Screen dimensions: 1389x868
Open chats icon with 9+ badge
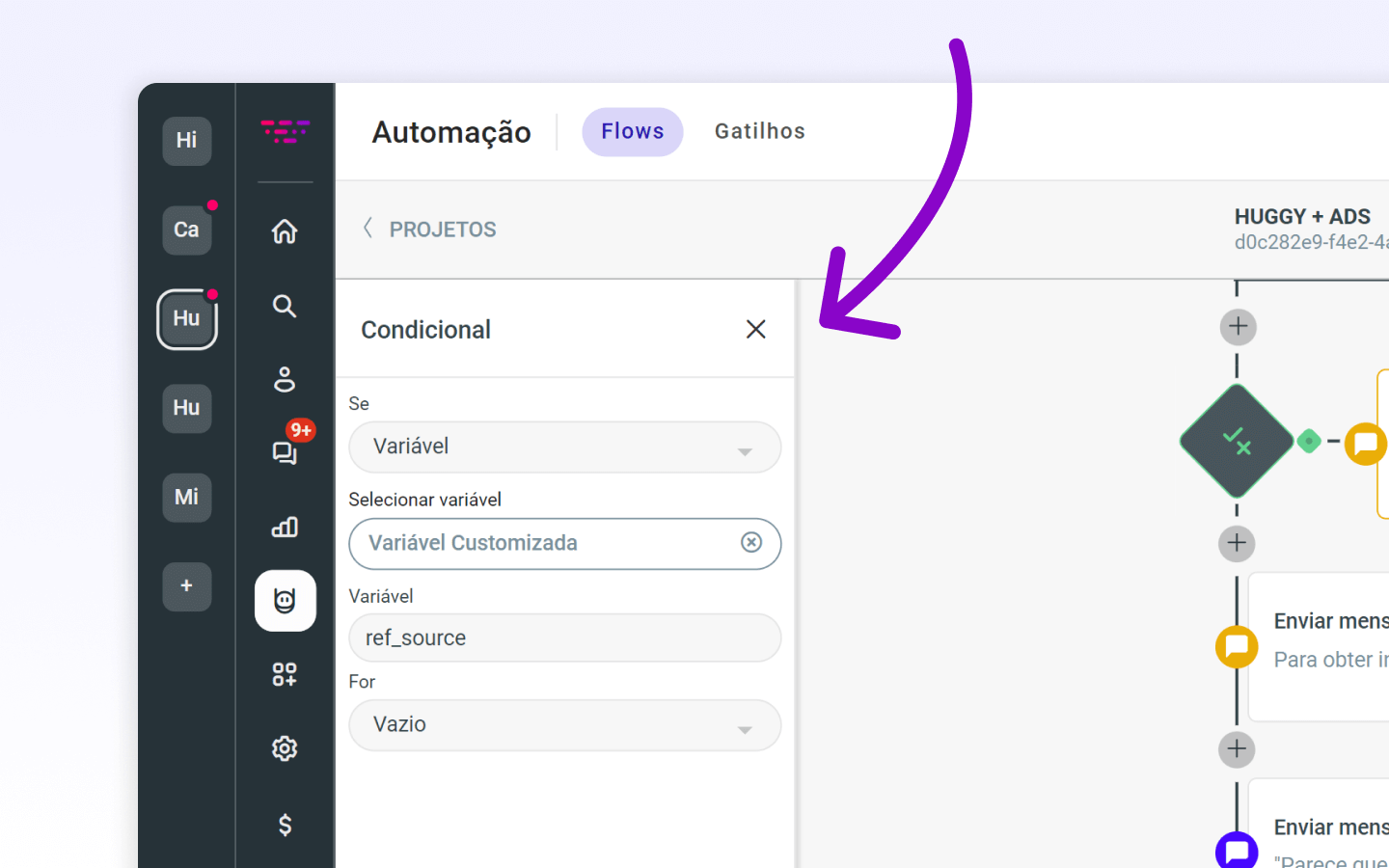tap(285, 452)
